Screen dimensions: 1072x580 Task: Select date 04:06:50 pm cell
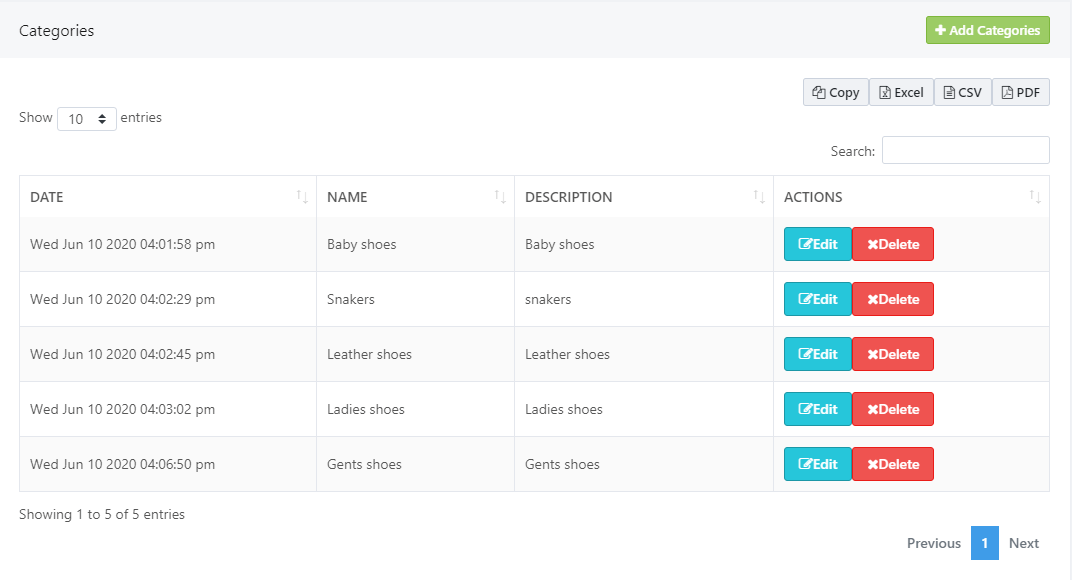coord(168,464)
